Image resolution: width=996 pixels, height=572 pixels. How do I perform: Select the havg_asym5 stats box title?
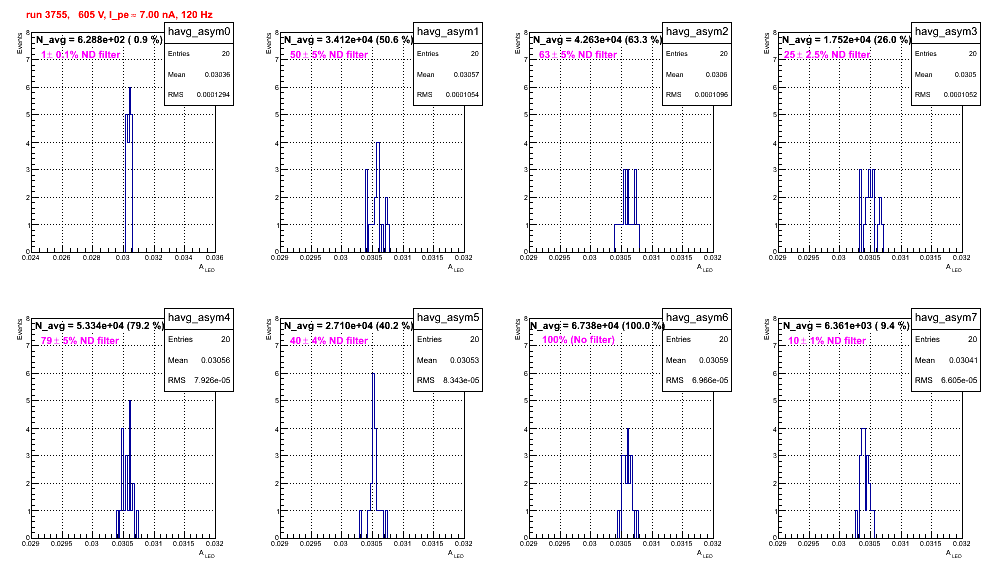(x=448, y=317)
